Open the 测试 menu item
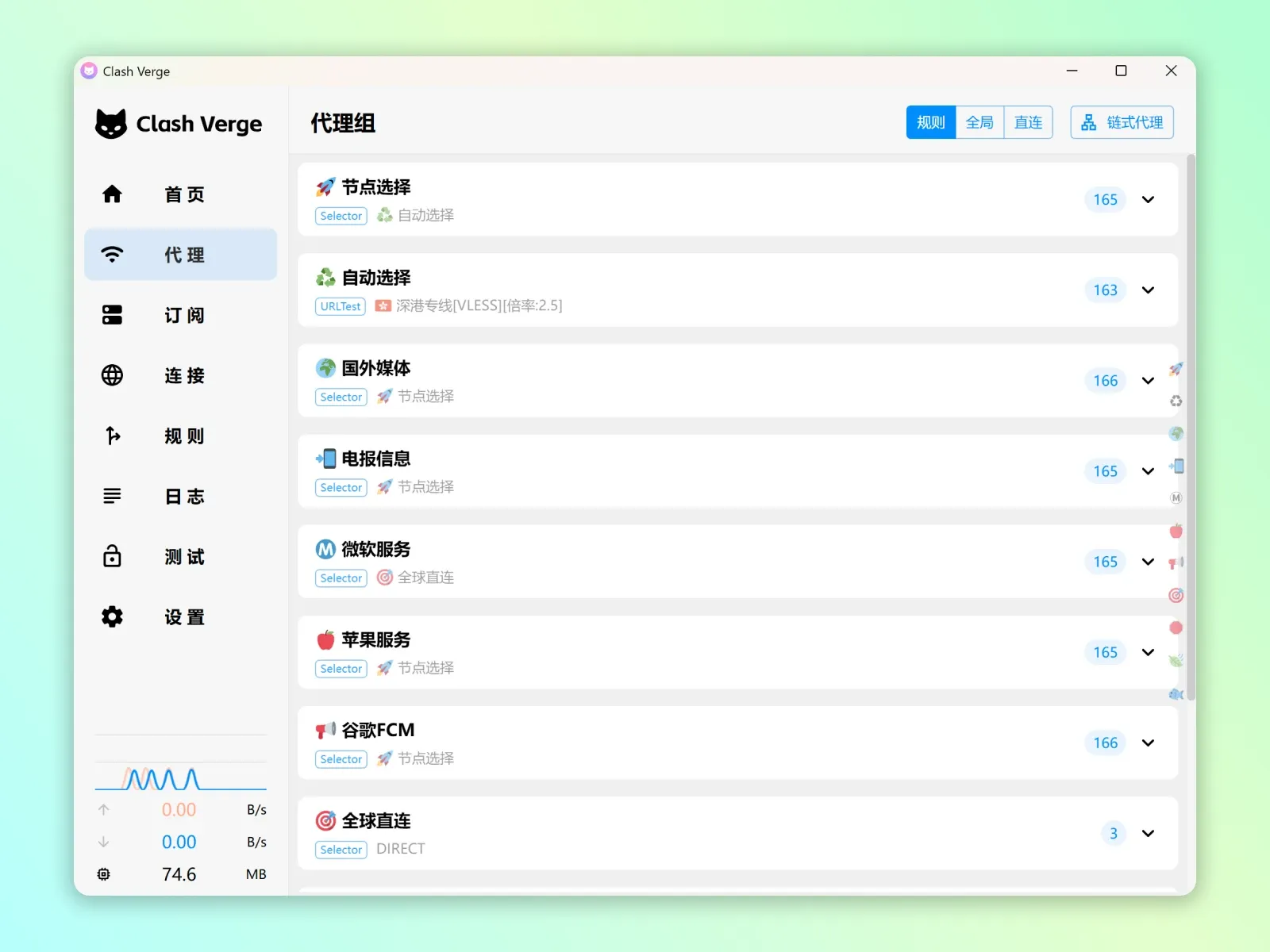The height and width of the screenshot is (952, 1270). 181,556
